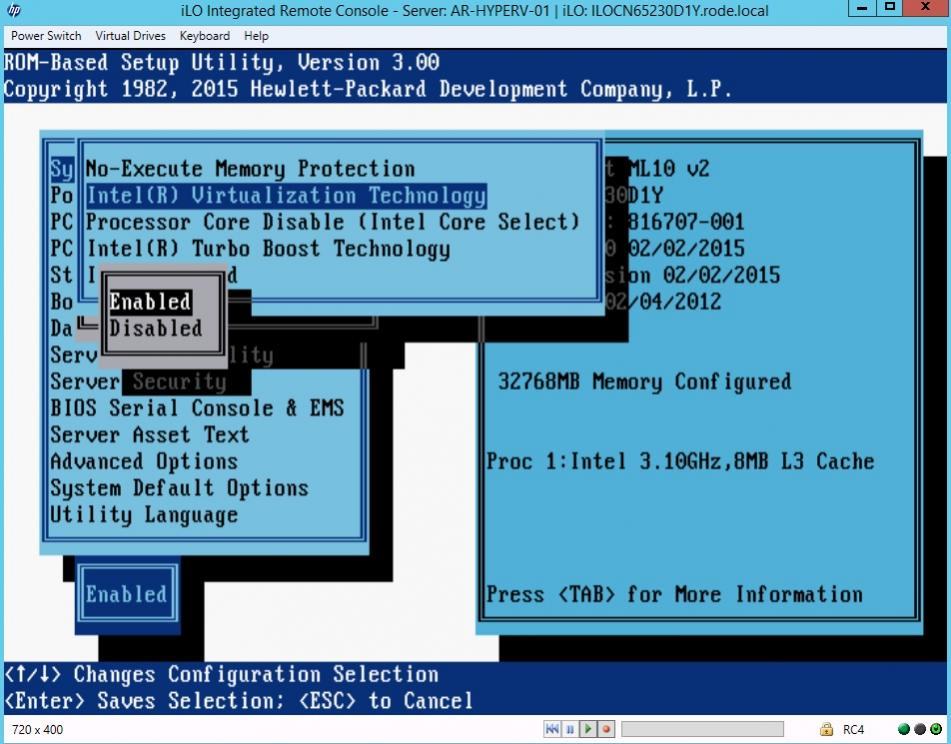This screenshot has height=744, width=951.
Task: Click the Hewlett-Packard copyright line
Action: (368, 89)
